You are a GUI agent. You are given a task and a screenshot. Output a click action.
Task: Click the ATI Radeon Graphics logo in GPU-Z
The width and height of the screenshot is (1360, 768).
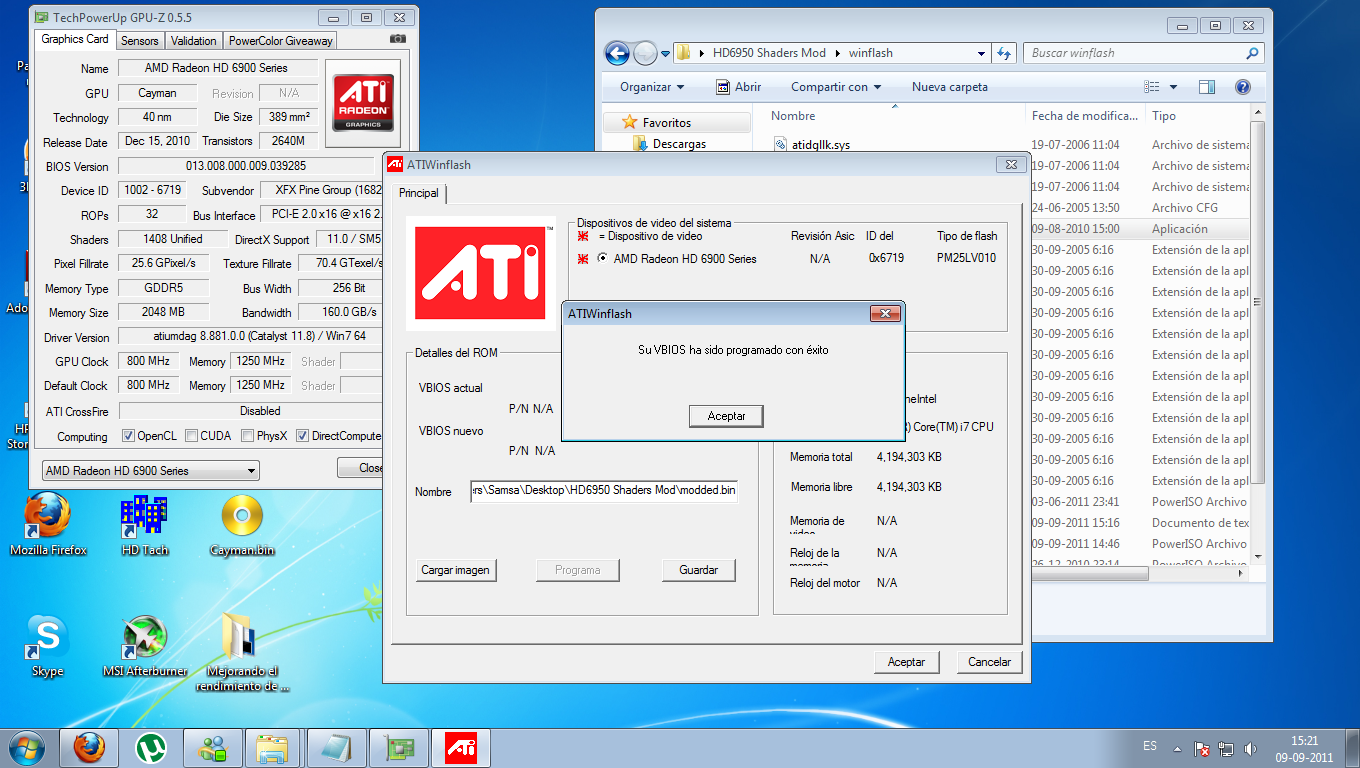pos(363,102)
